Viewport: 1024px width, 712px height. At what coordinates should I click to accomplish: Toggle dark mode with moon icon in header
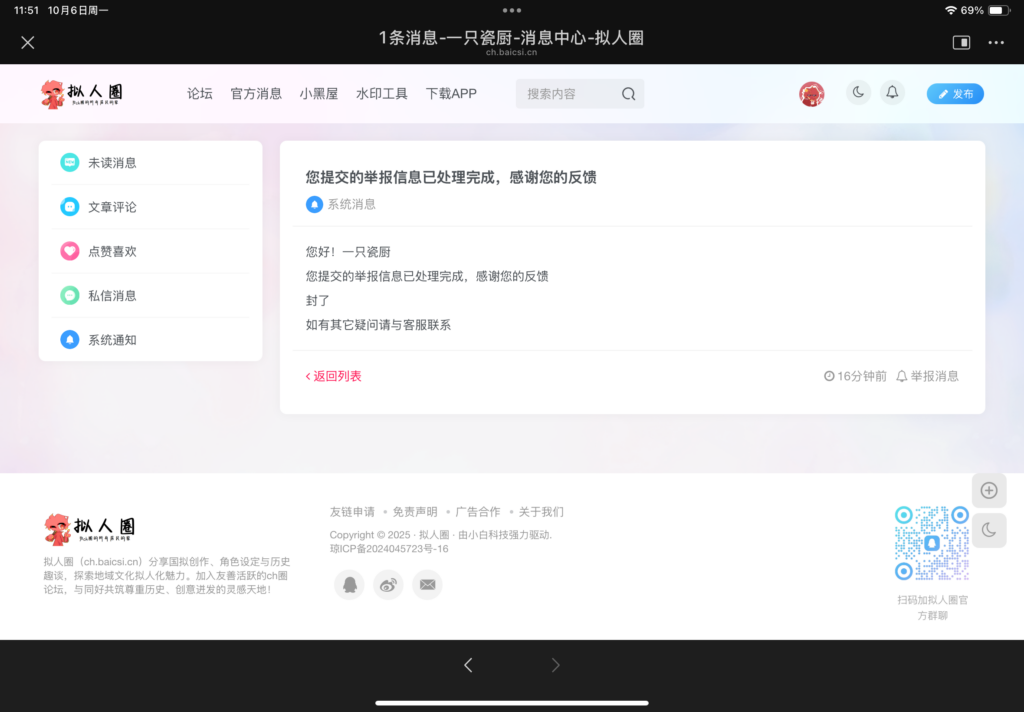(858, 92)
